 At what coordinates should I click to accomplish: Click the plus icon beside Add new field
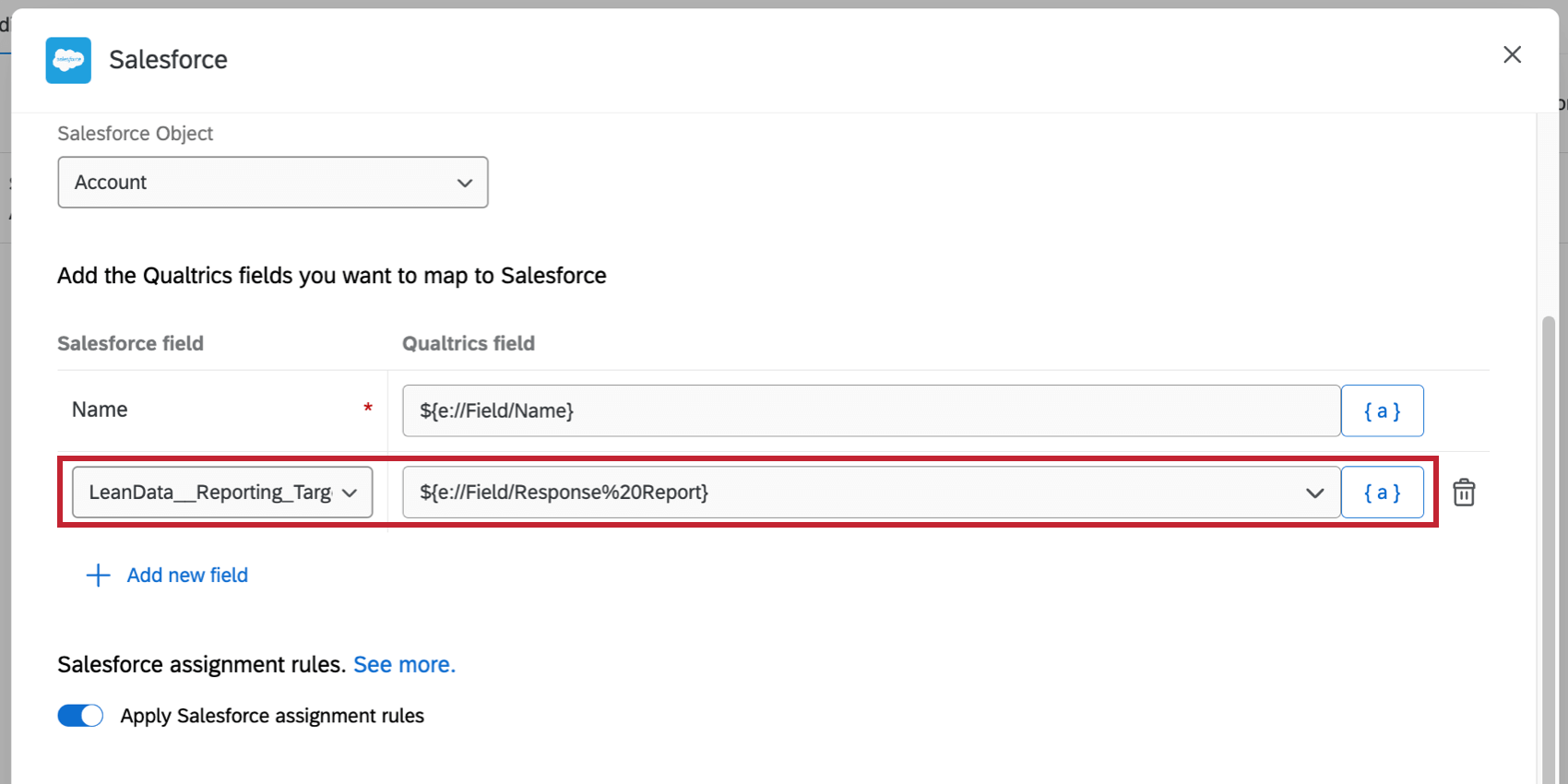(x=98, y=576)
